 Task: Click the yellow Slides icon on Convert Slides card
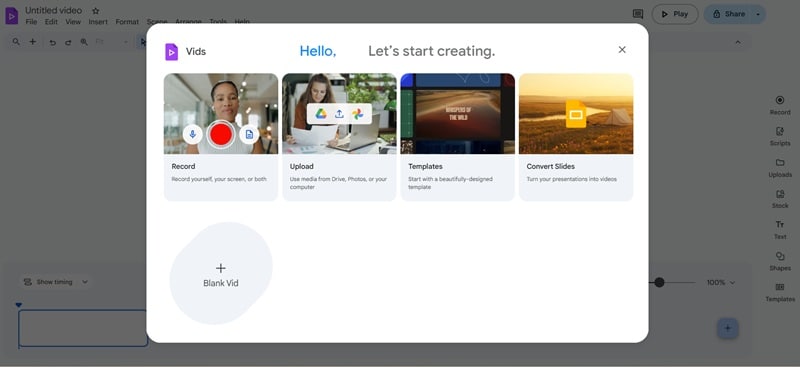576,114
